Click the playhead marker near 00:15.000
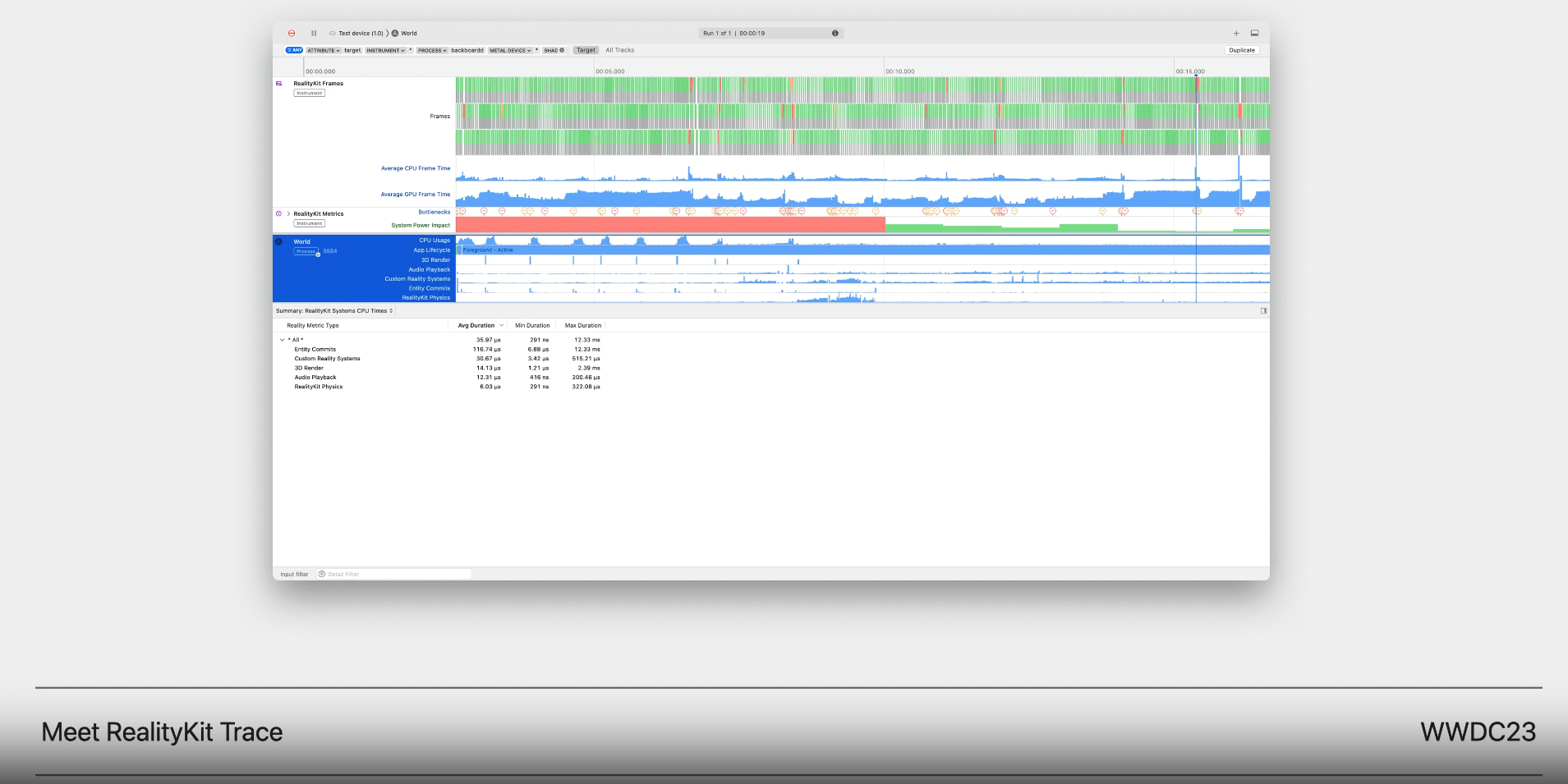 pos(1196,76)
